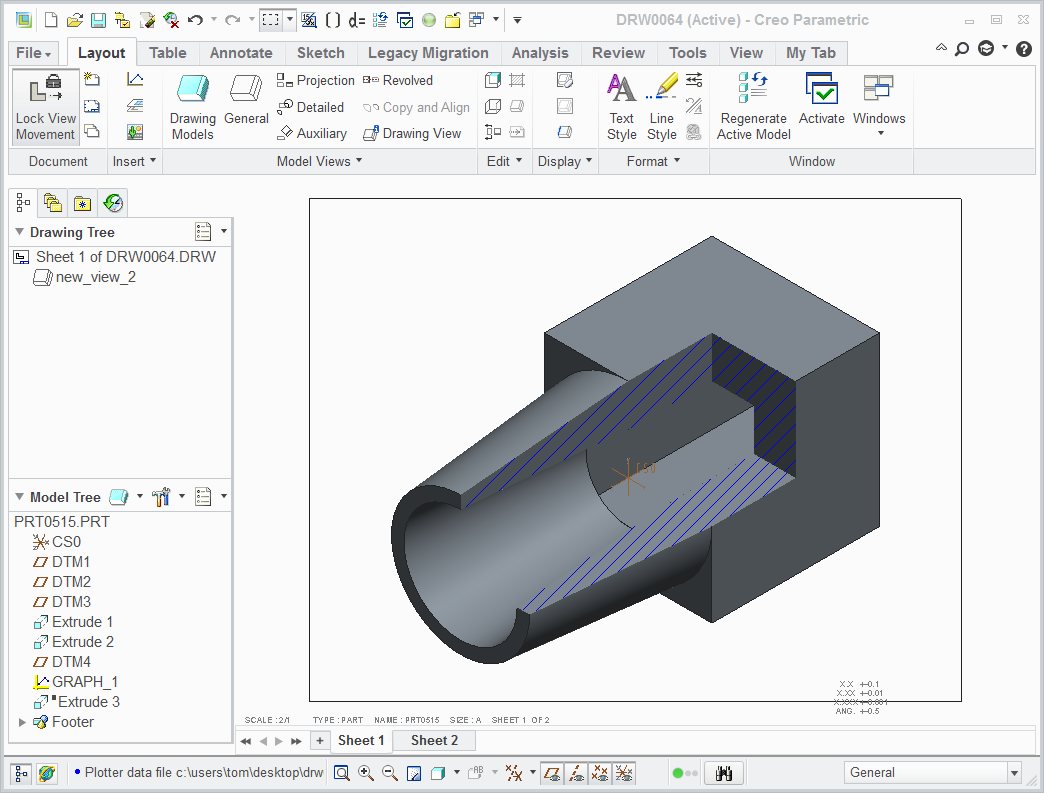The width and height of the screenshot is (1044, 793).
Task: Open the Insert group dropdown
Action: tap(134, 161)
